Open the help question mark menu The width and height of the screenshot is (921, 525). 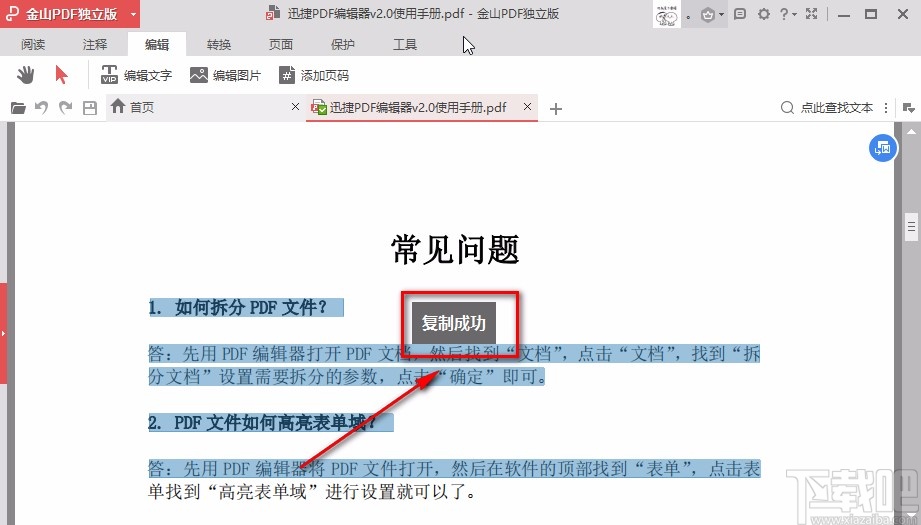788,14
